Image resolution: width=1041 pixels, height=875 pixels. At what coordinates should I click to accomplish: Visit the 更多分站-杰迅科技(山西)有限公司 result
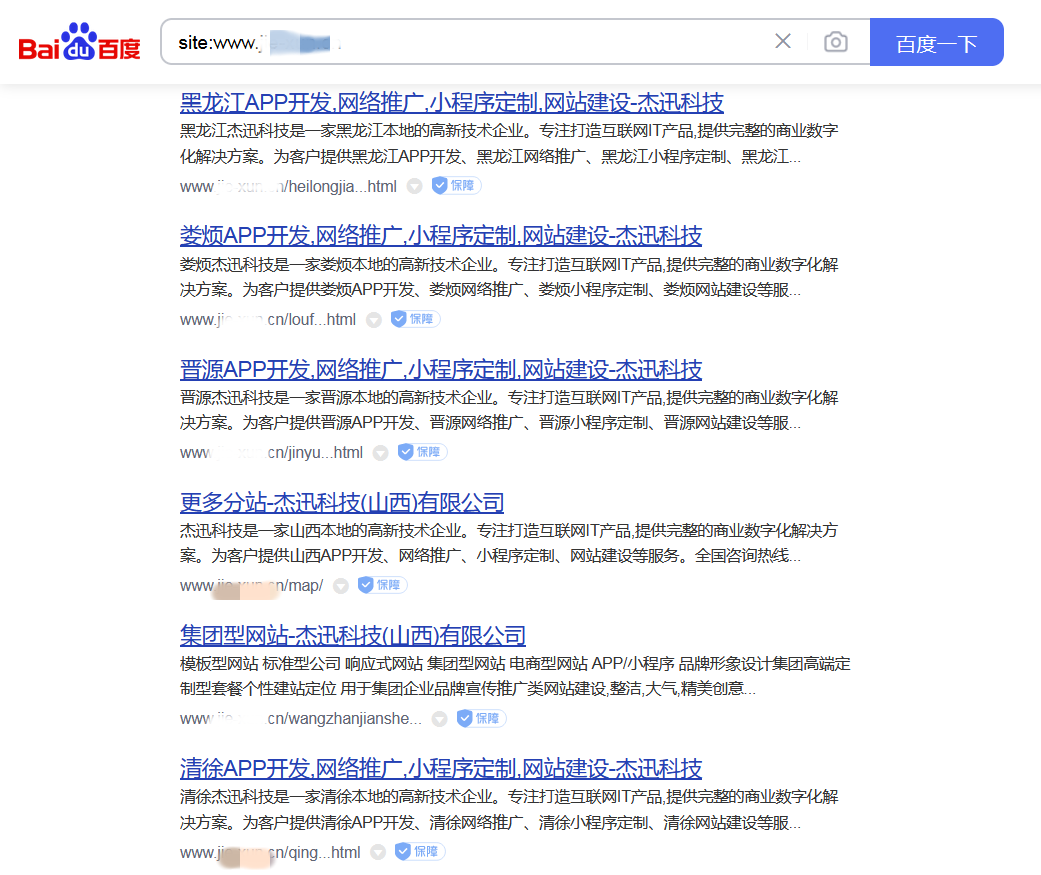coord(341,502)
